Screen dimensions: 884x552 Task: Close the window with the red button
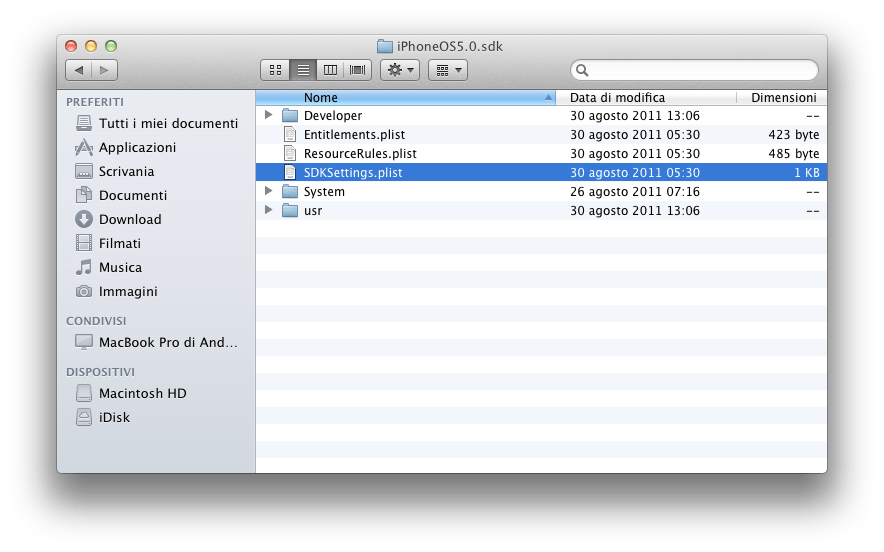pos(71,46)
